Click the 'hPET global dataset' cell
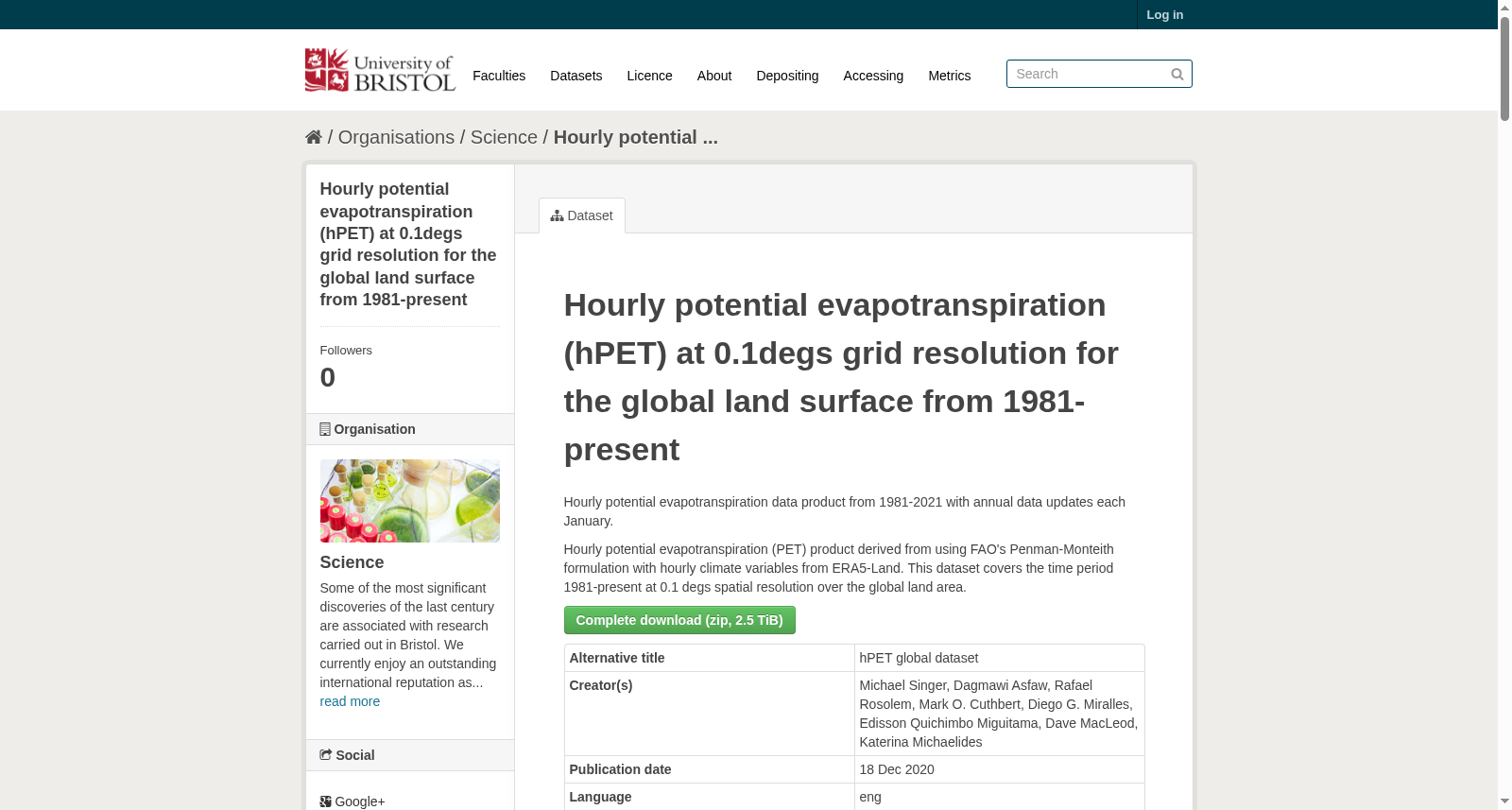Screen dimensions: 1512x810 click(1000, 658)
